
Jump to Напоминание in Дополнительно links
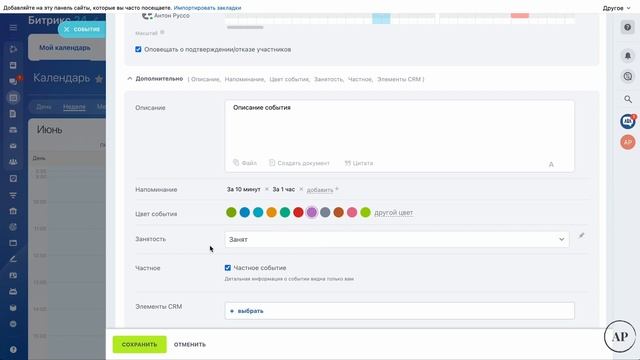tap(244, 79)
